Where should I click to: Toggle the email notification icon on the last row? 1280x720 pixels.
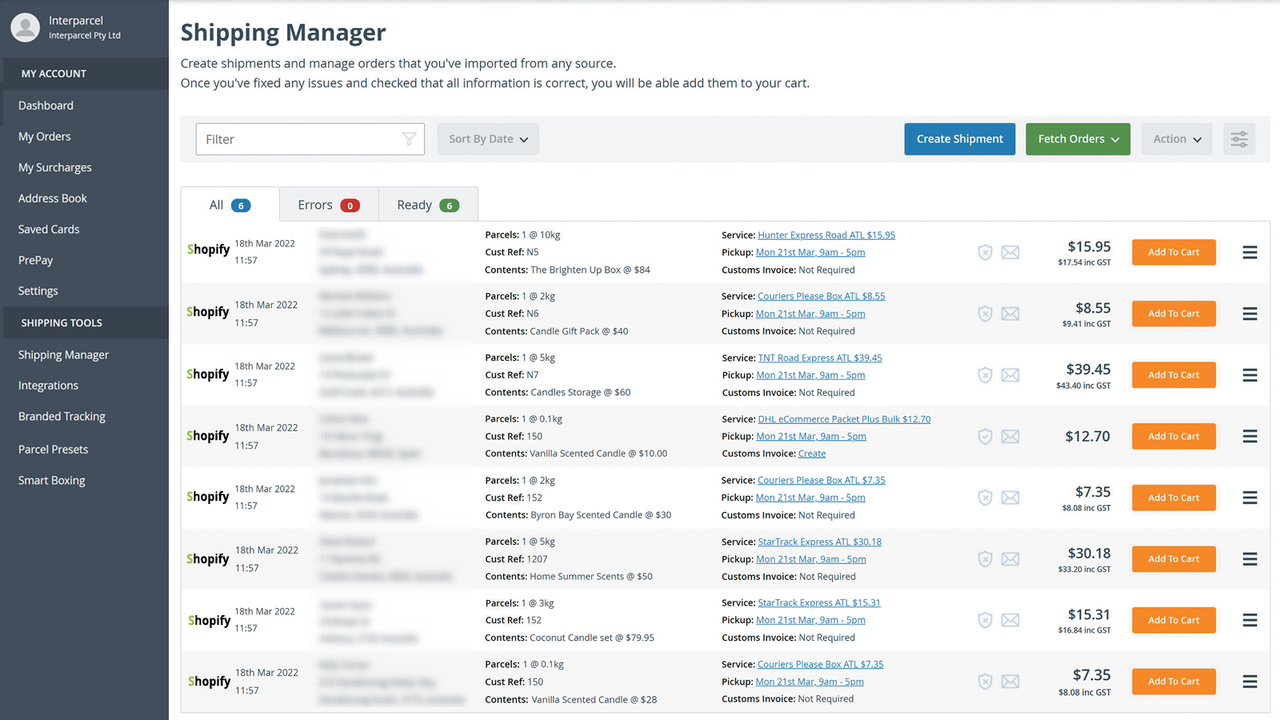tap(1010, 681)
